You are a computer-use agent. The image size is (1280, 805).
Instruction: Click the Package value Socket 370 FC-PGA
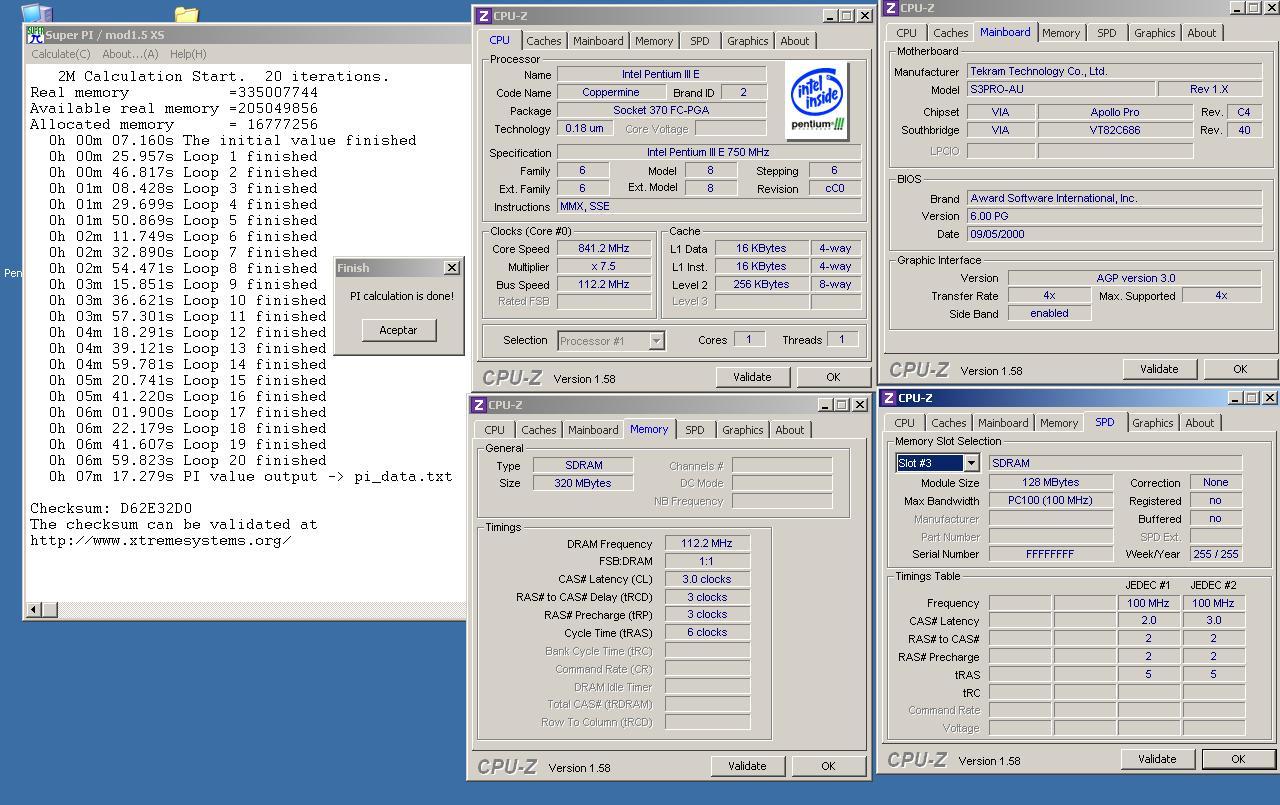point(661,111)
